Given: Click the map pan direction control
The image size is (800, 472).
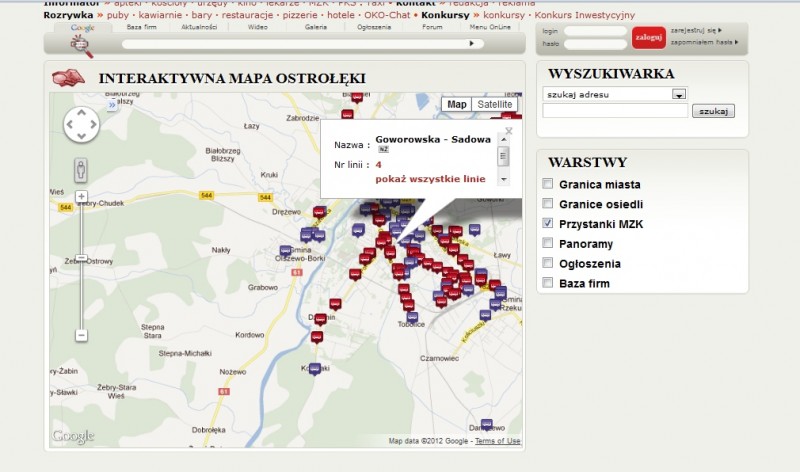Looking at the screenshot, I should (x=82, y=124).
